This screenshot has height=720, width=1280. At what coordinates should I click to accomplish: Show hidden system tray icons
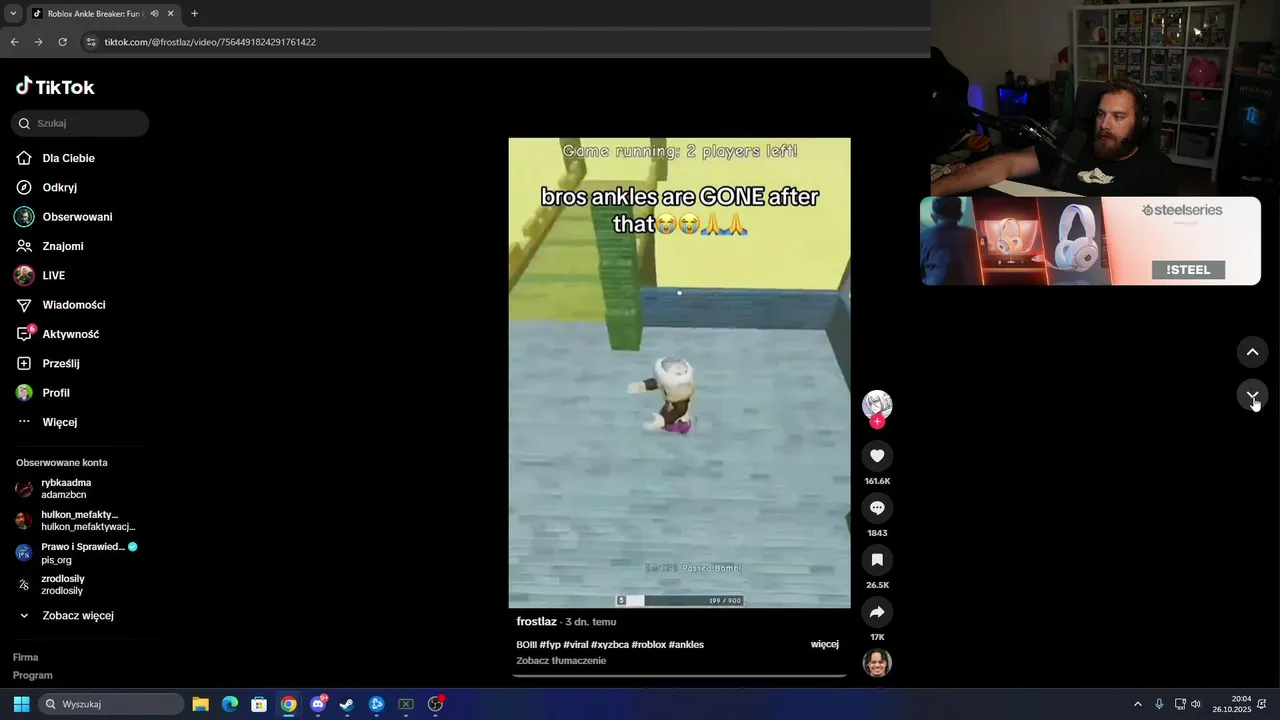tap(1137, 704)
